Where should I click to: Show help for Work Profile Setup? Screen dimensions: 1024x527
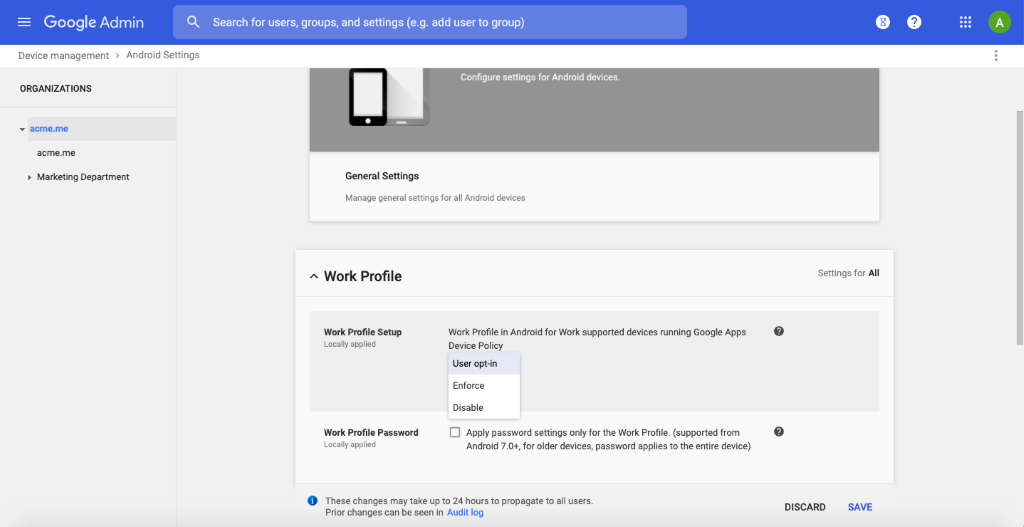point(778,331)
